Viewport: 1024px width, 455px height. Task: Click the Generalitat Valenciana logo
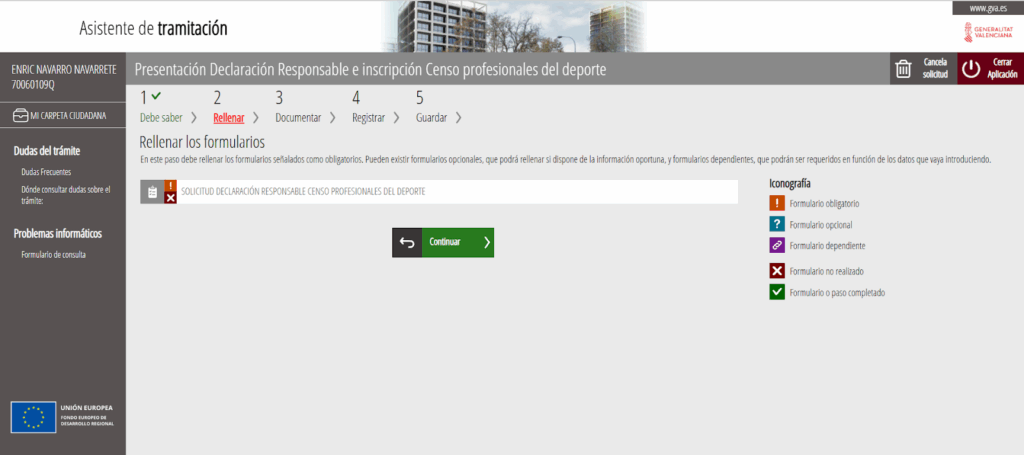point(988,32)
